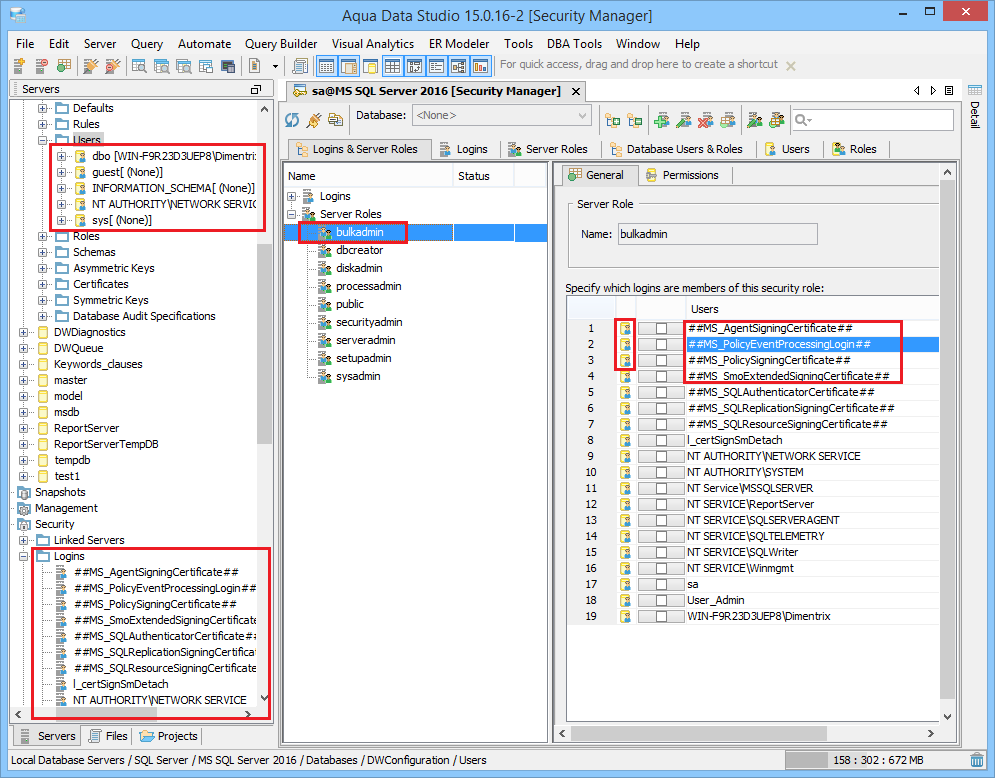995x778 pixels.
Task: Click the edit login icon with green pencil
Action: click(684, 120)
